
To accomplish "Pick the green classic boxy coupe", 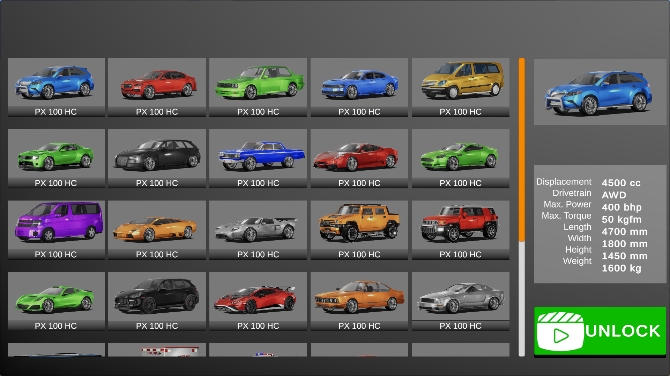I will tap(258, 87).
